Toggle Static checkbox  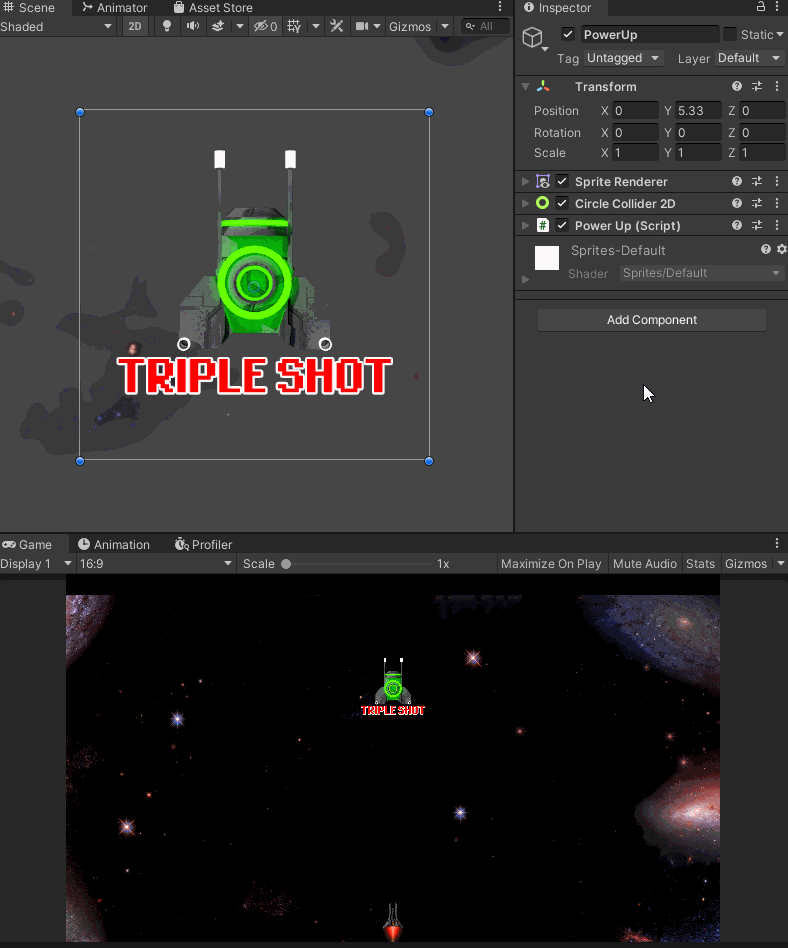coord(730,34)
